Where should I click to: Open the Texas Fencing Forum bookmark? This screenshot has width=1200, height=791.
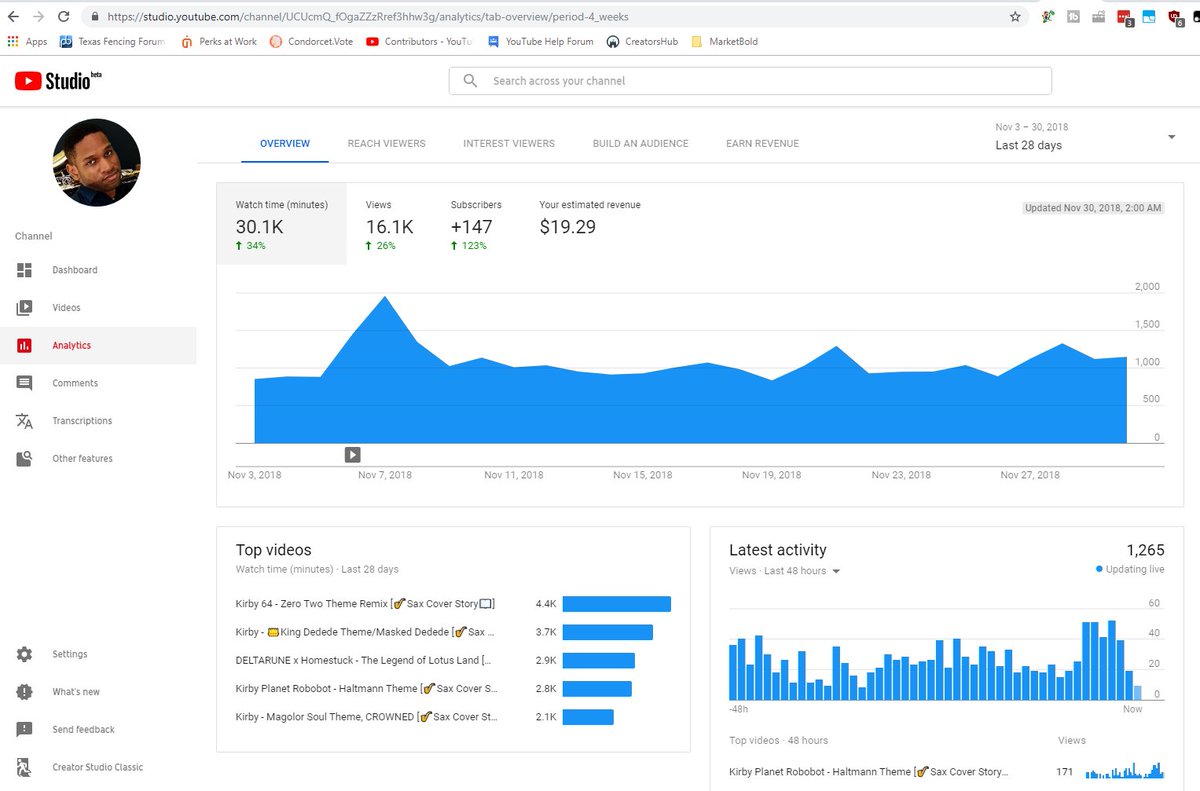pyautogui.click(x=112, y=42)
